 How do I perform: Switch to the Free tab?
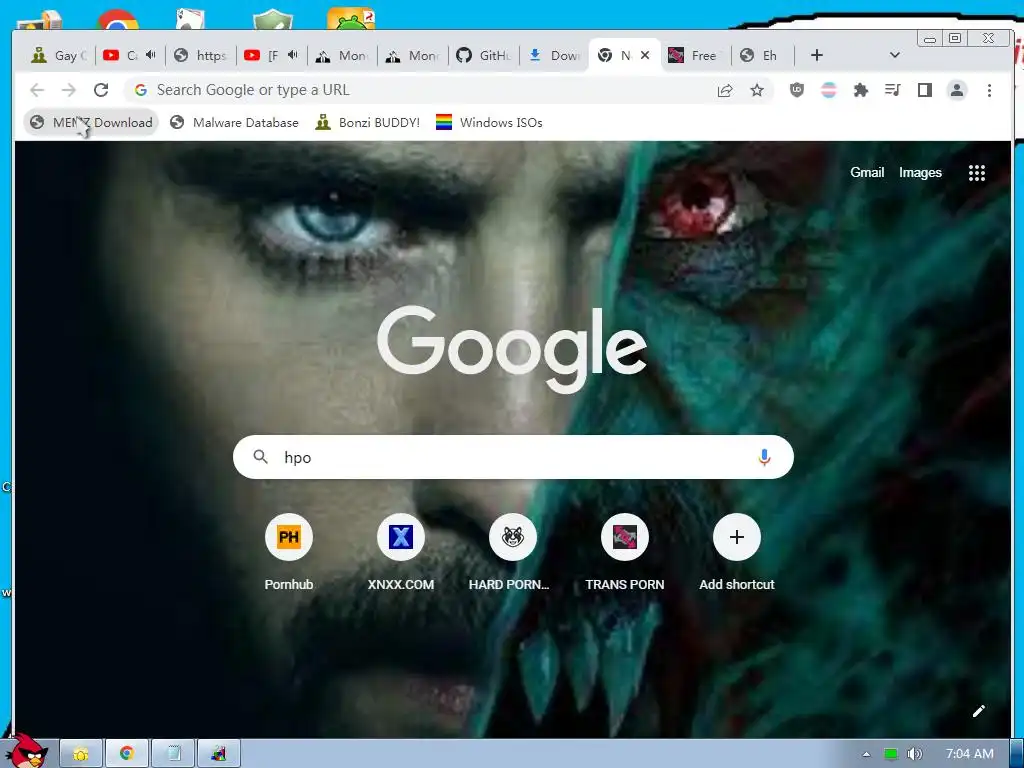696,56
